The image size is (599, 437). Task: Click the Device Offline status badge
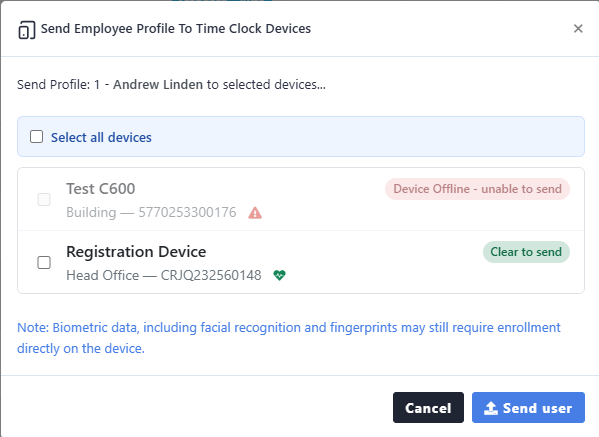tap(477, 189)
